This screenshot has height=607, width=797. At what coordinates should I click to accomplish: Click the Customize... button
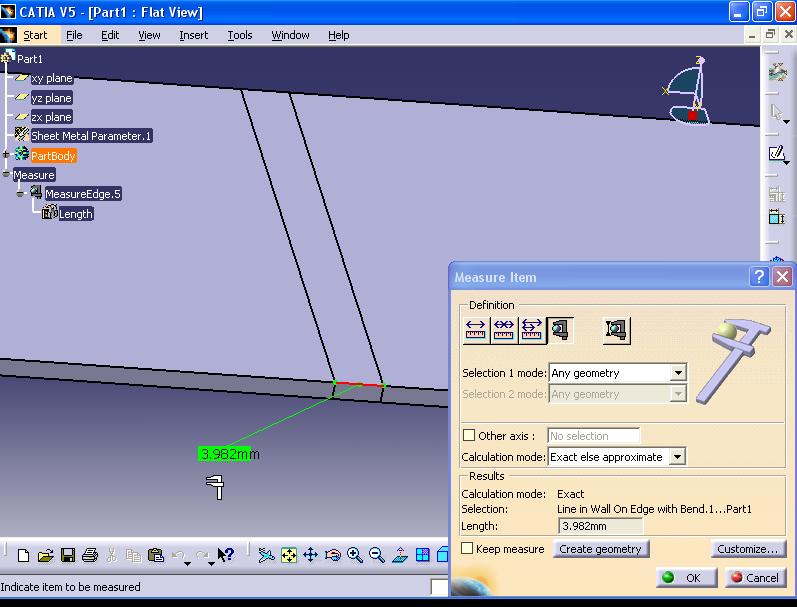coord(748,549)
